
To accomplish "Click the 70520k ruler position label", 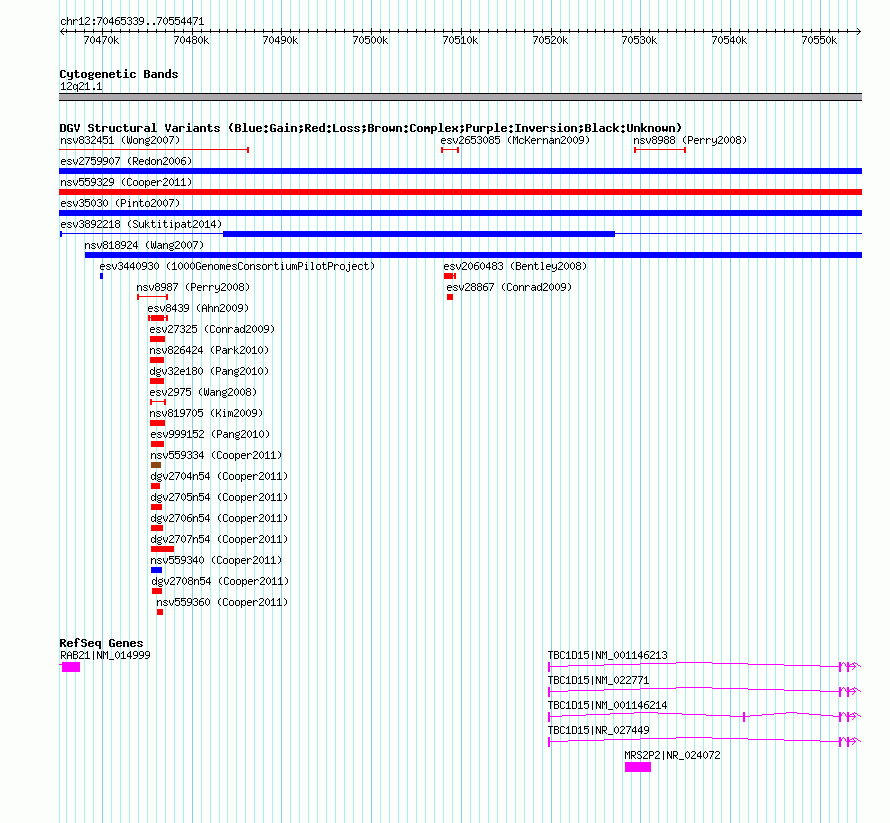I will click(x=550, y=40).
